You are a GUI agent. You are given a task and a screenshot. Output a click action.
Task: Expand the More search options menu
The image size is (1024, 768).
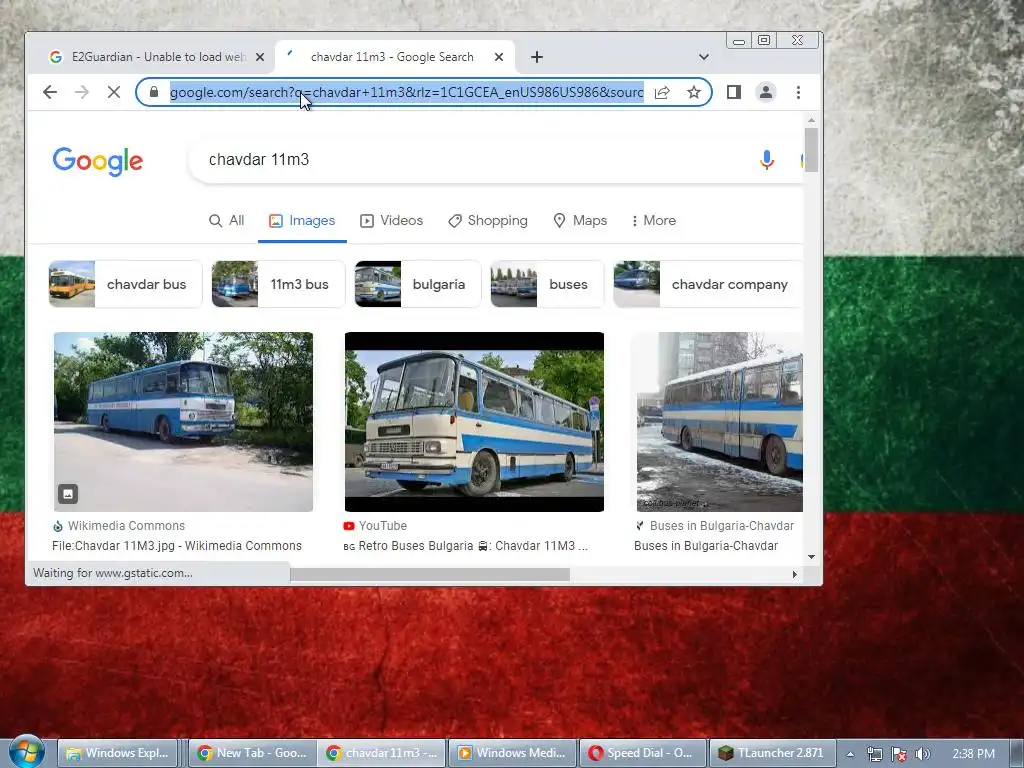653,221
